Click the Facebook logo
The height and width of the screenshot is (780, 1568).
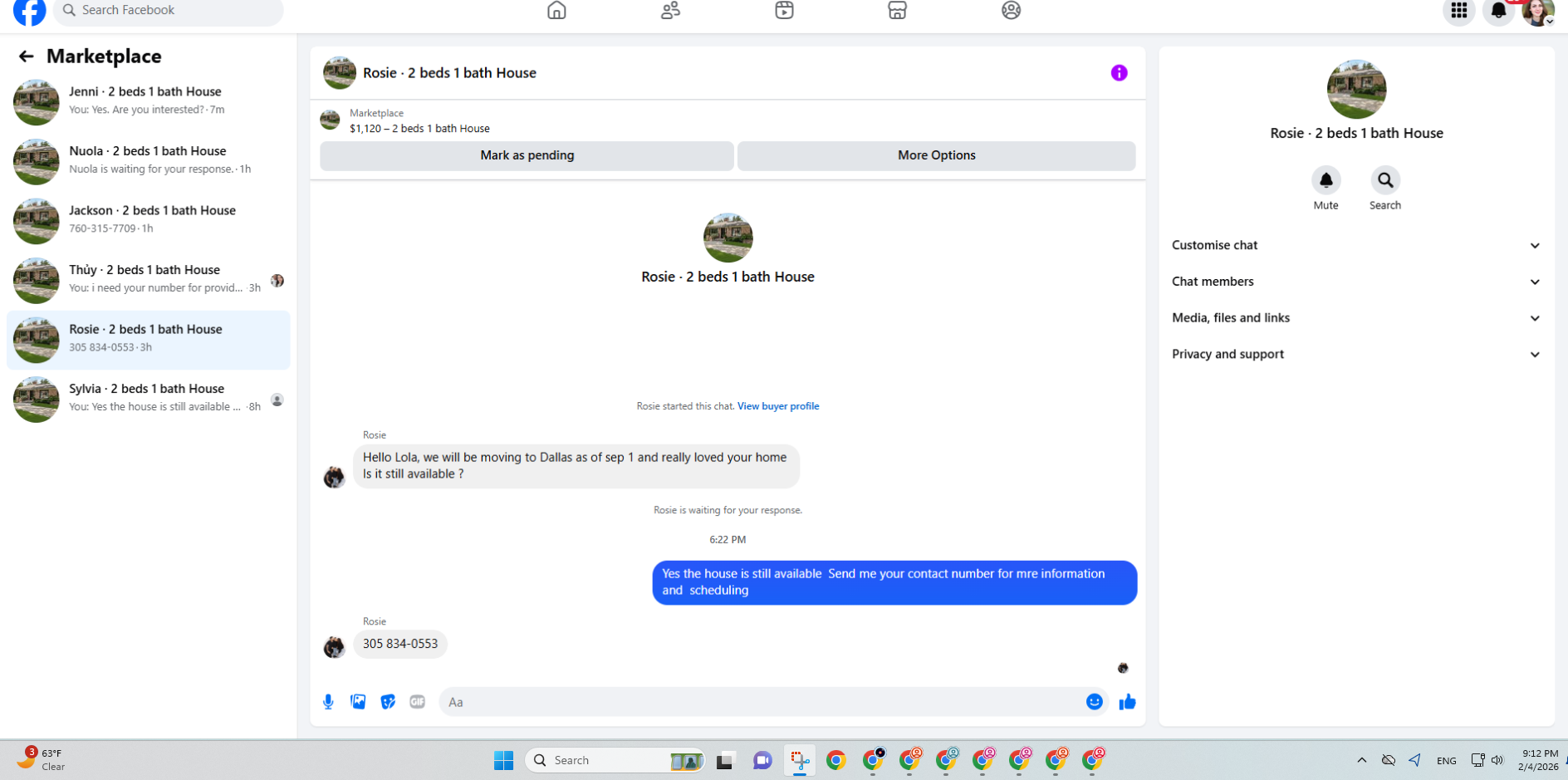(30, 11)
